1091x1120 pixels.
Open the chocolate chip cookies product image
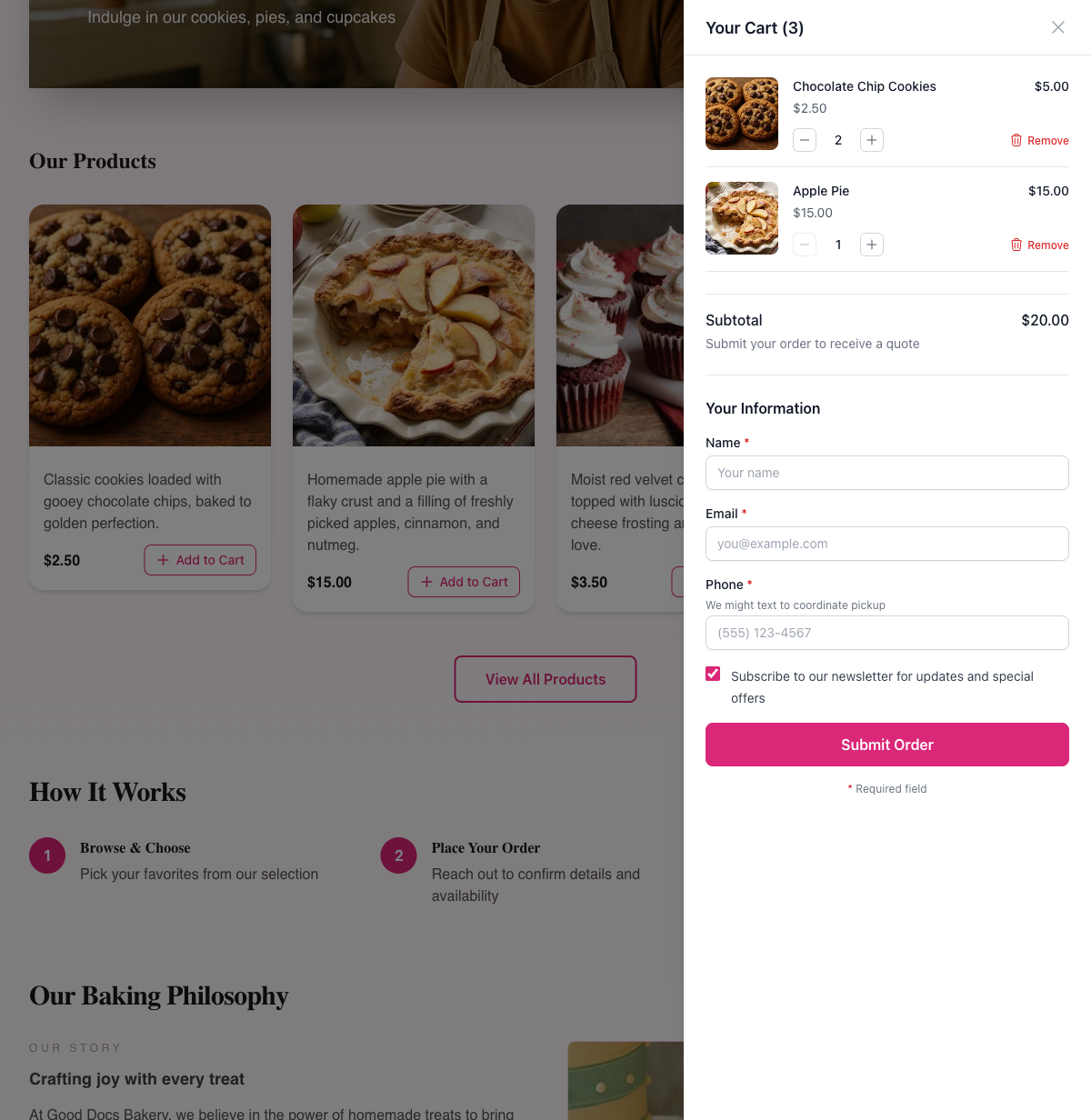[150, 325]
